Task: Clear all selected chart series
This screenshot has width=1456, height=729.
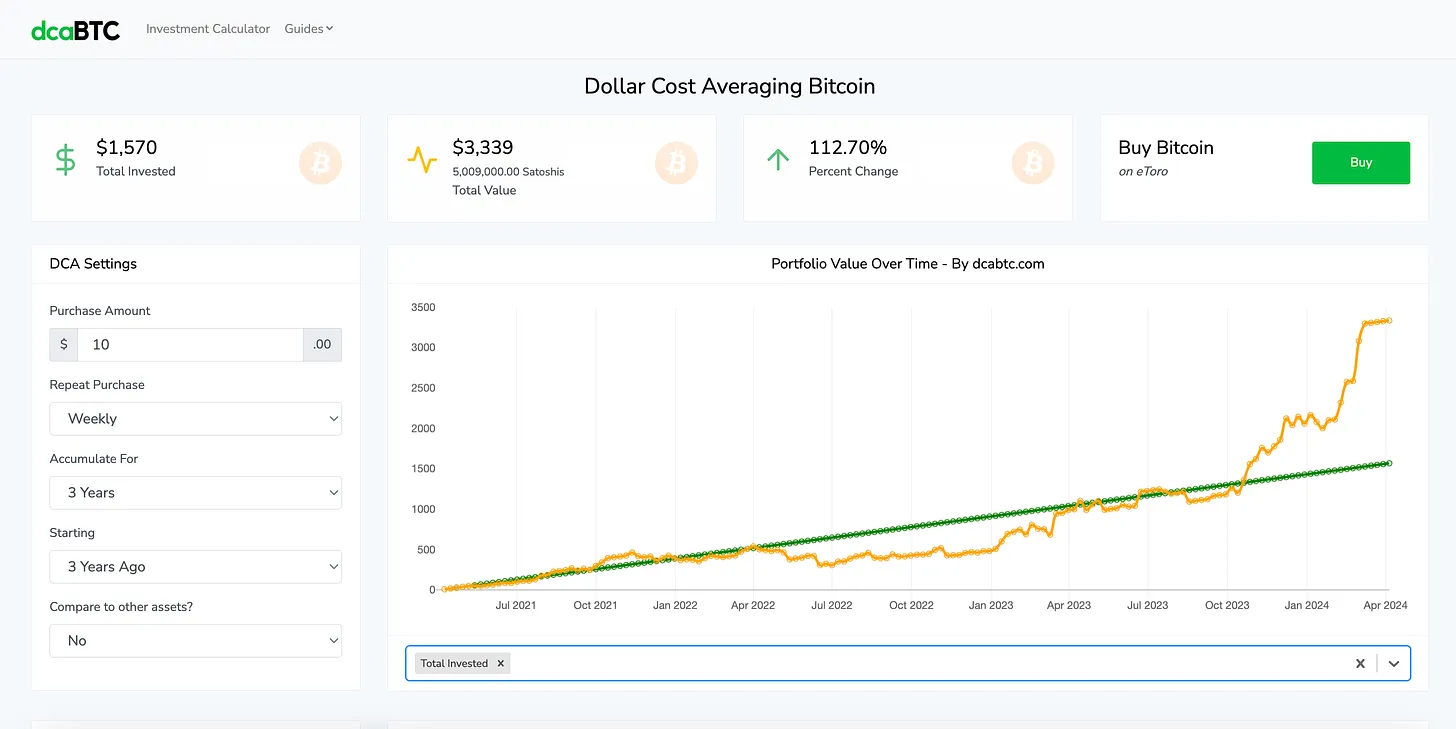Action: pyautogui.click(x=1360, y=663)
